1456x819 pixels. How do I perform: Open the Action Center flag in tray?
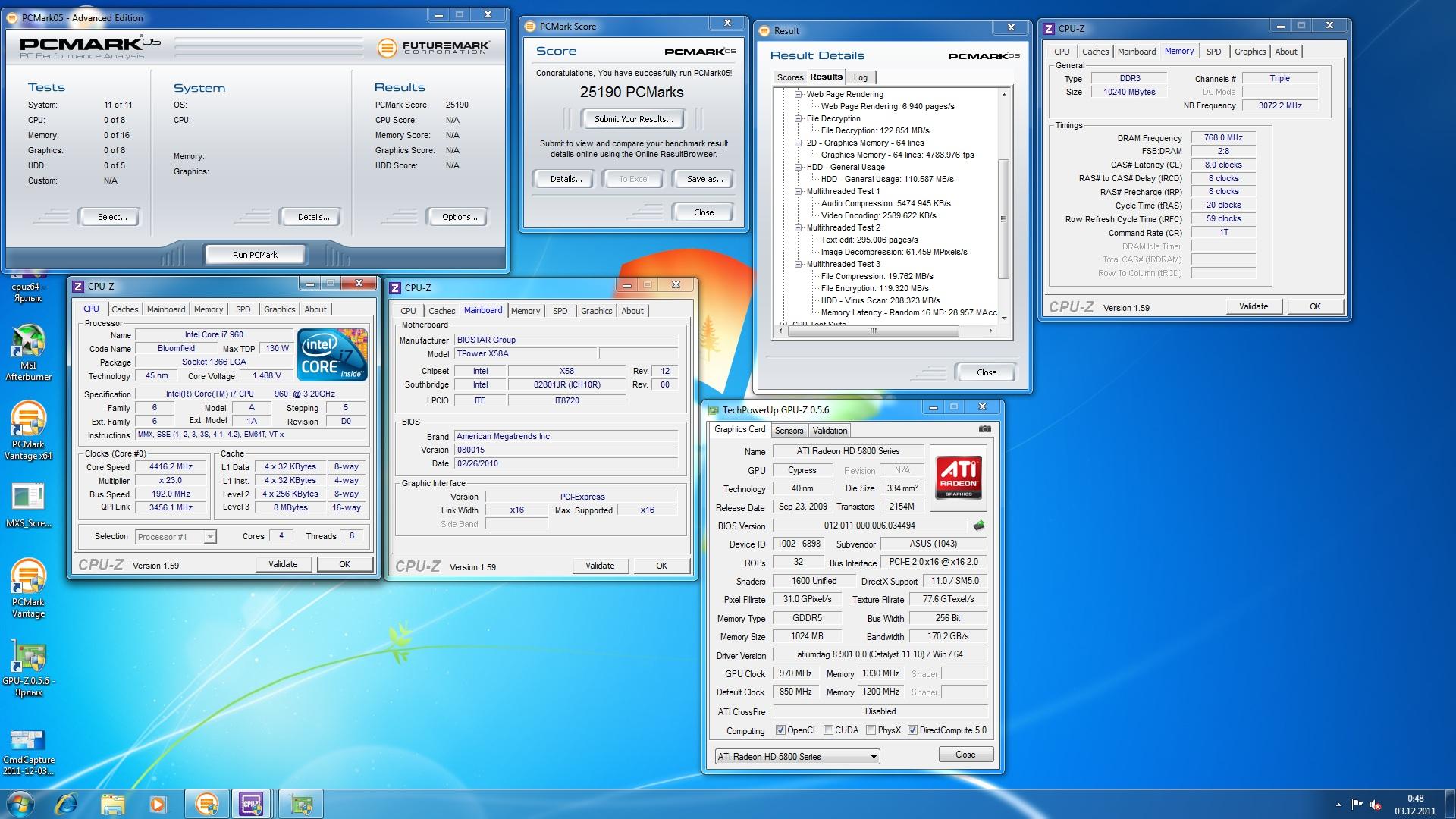tap(1357, 805)
